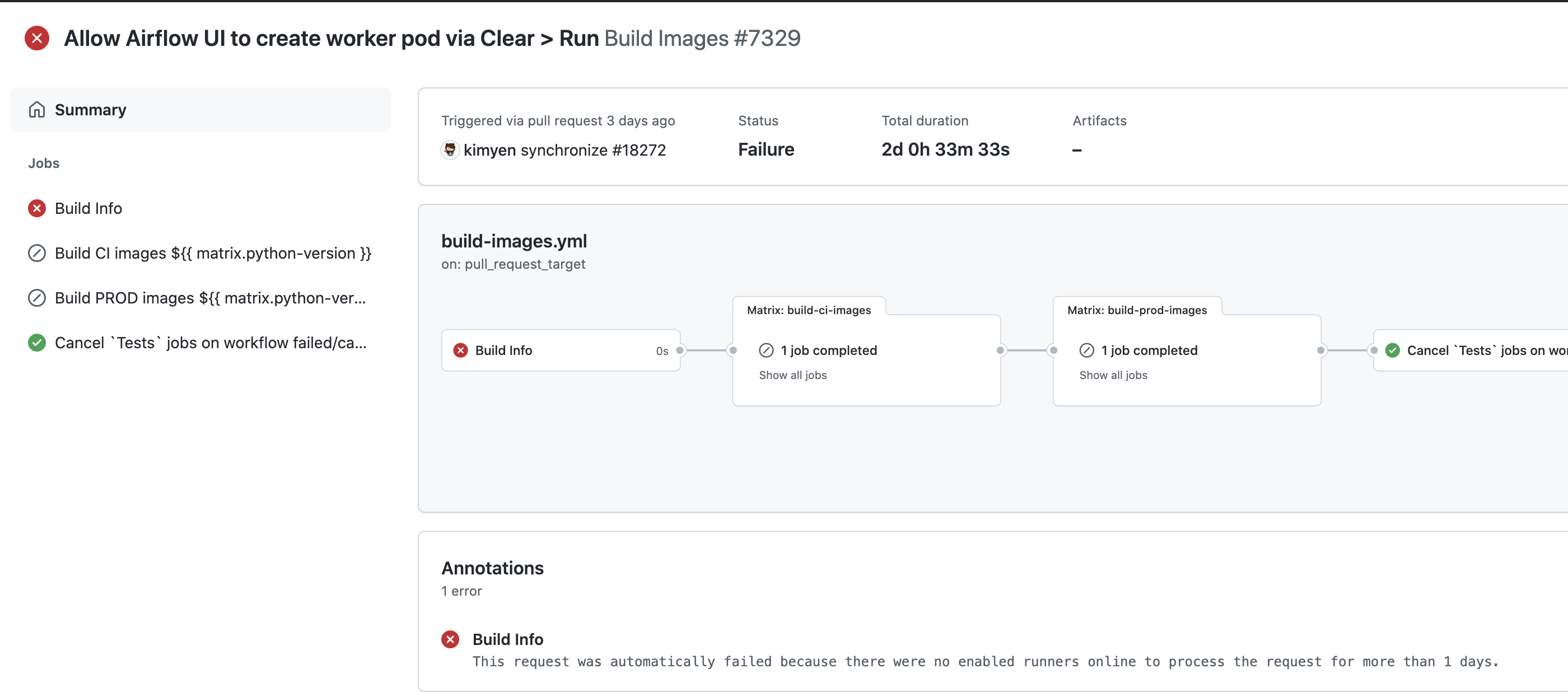Image resolution: width=1568 pixels, height=692 pixels.
Task: Select the Build PROD images job entry
Action: [x=210, y=298]
